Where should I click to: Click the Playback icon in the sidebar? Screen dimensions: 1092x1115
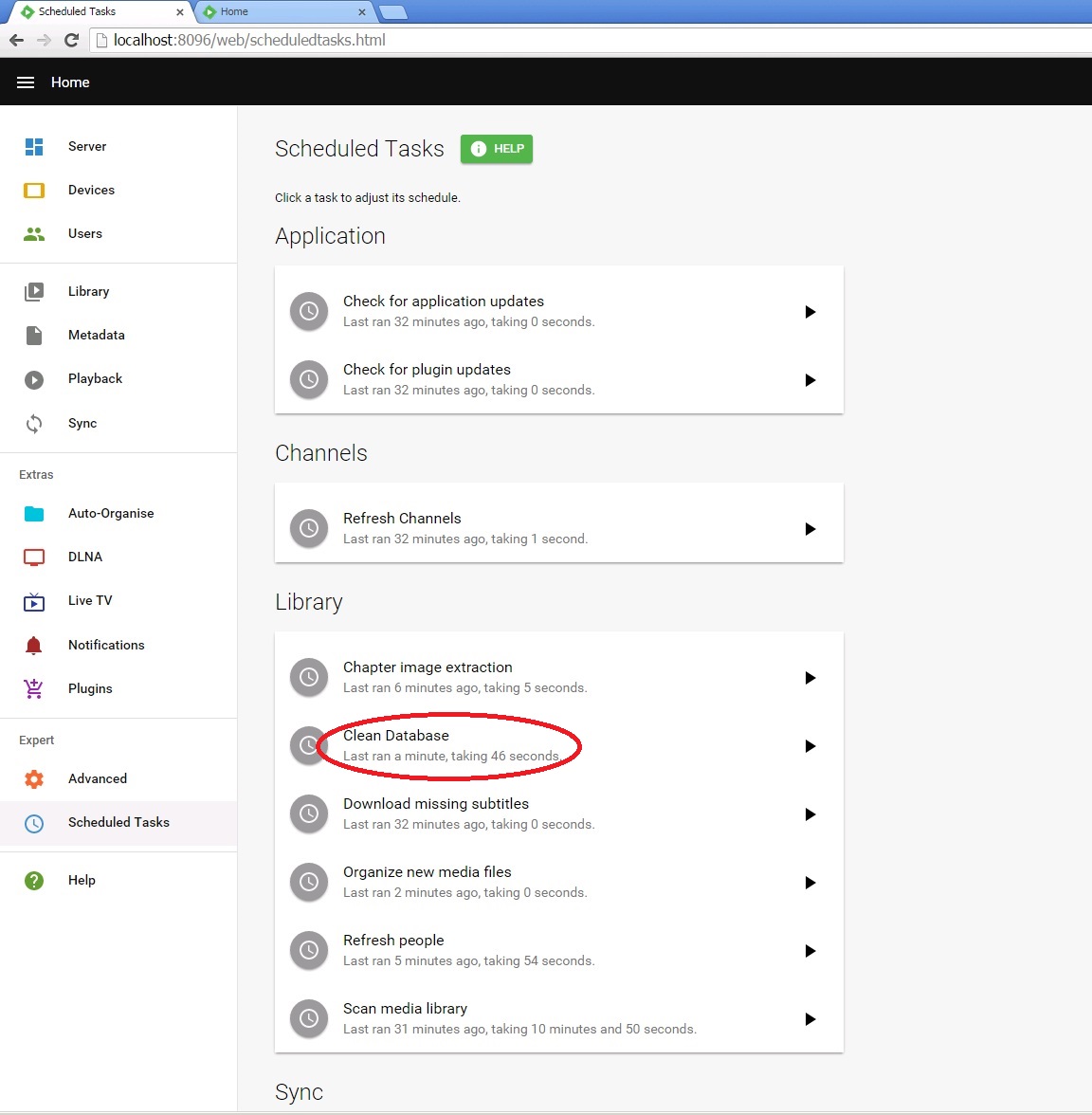34,378
